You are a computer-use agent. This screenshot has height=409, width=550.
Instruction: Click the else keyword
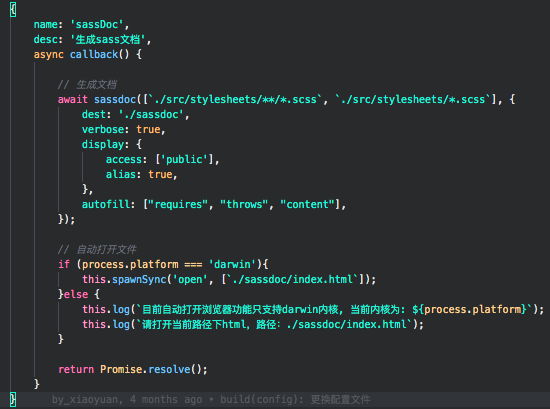(x=75, y=294)
